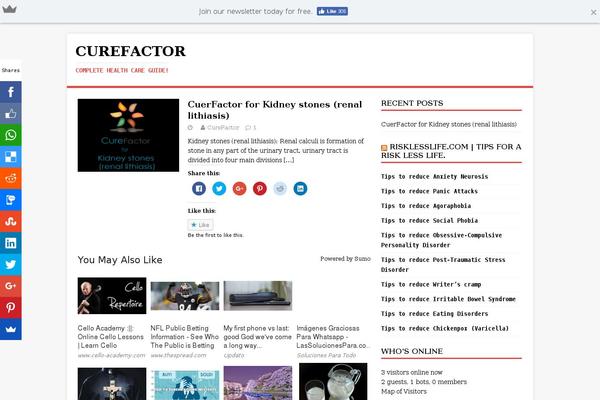Open Tips to reduce Eating Disorders

[434, 313]
